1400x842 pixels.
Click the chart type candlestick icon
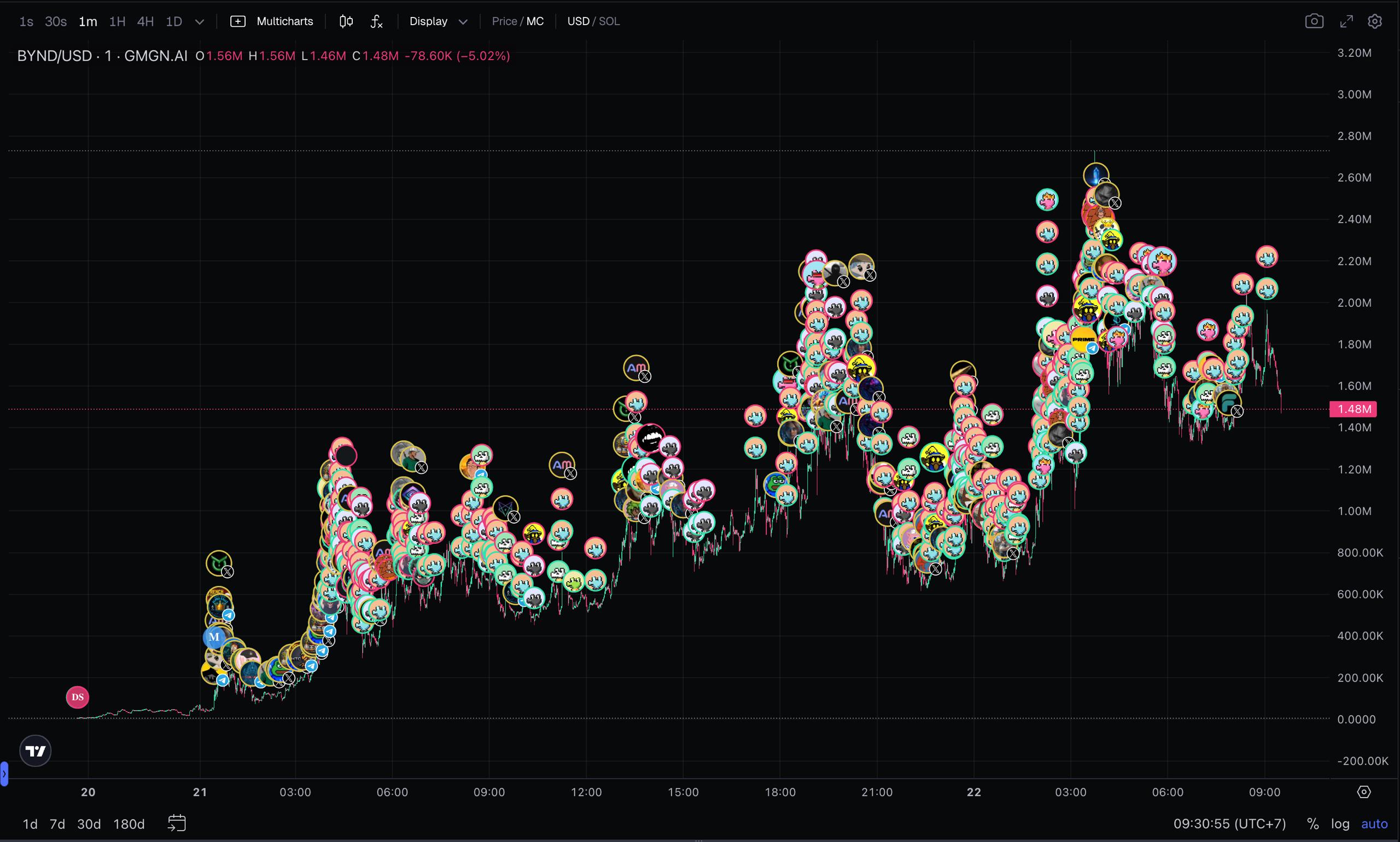point(346,21)
